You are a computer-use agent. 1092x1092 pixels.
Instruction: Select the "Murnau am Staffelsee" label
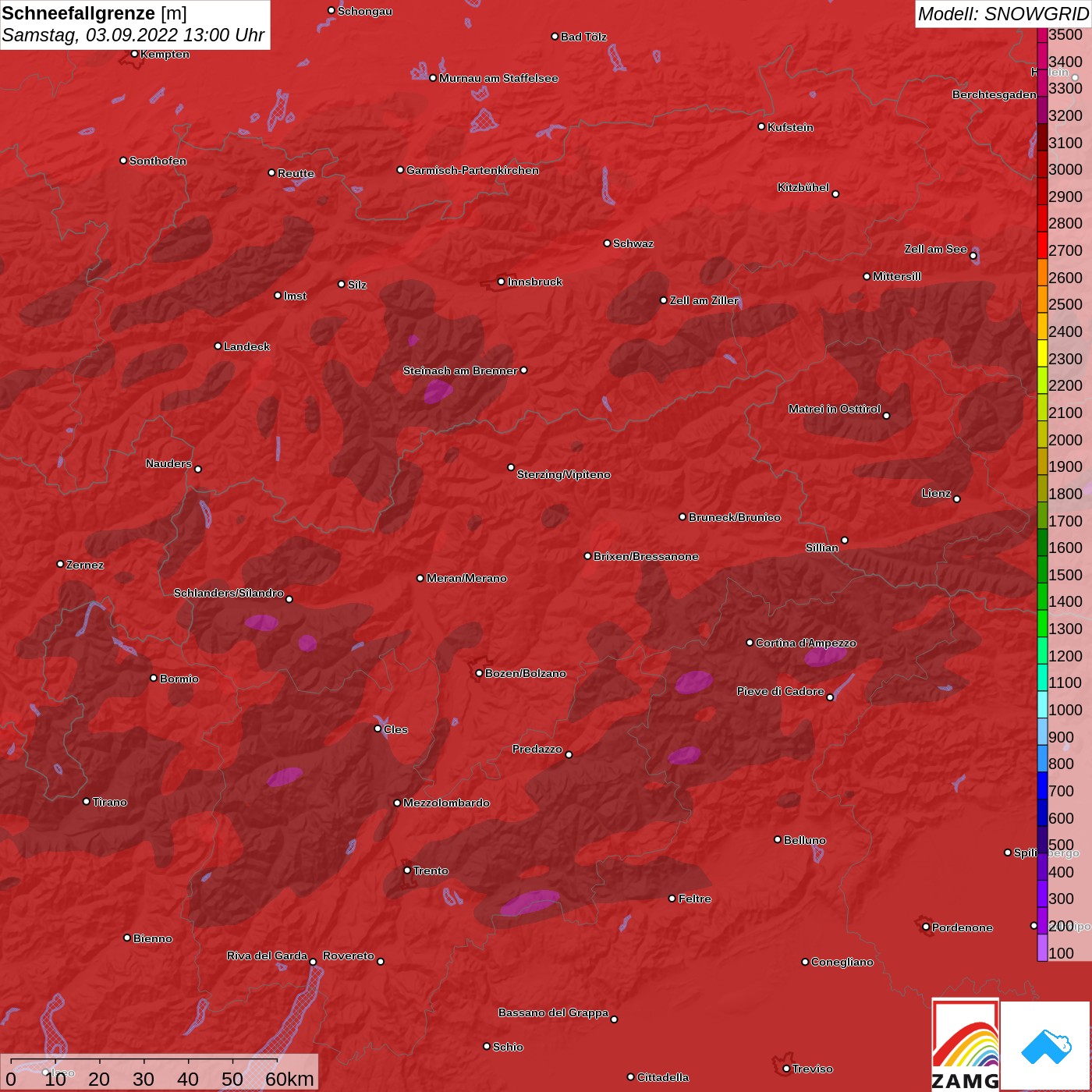click(x=498, y=78)
